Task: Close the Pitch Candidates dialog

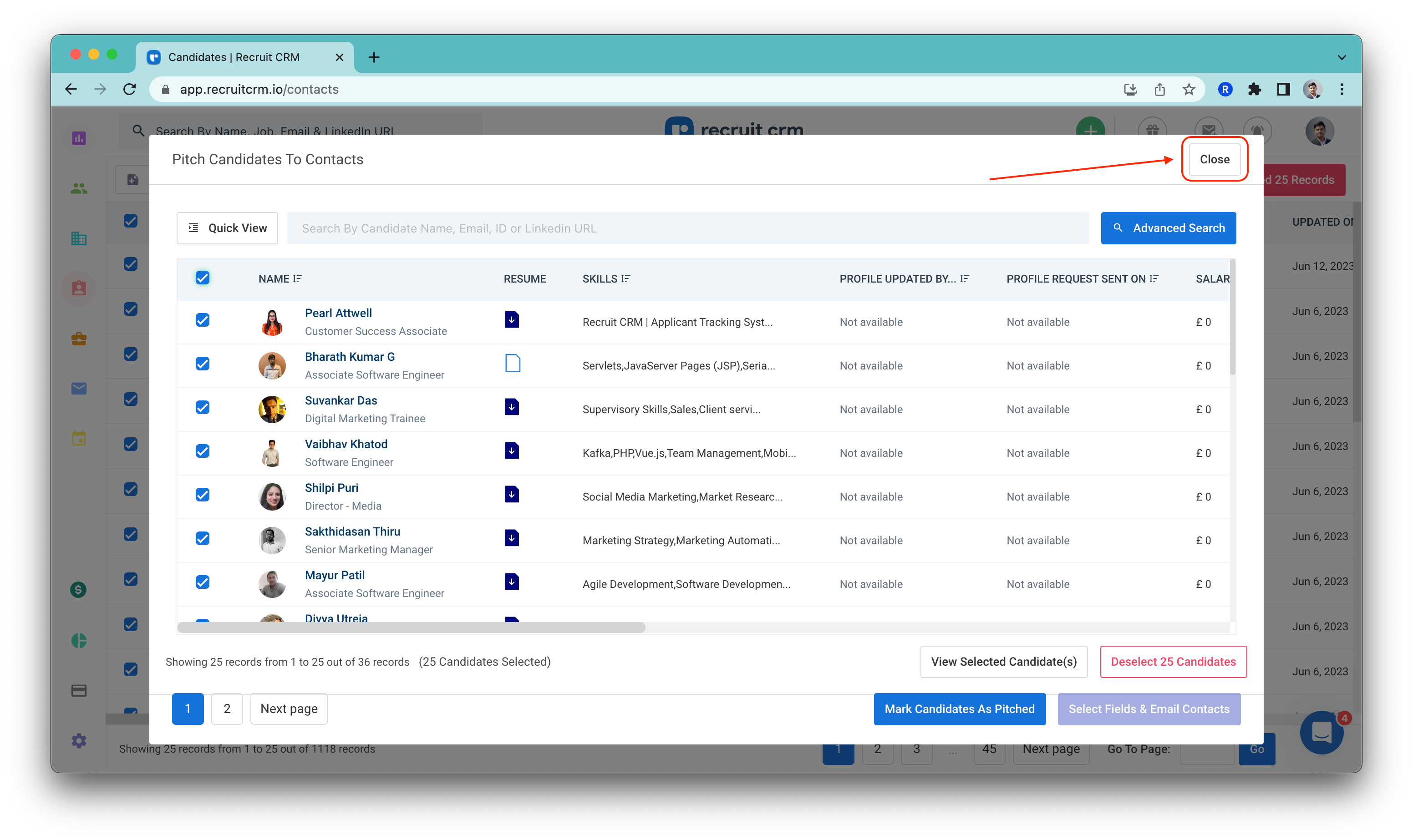Action: 1215,159
